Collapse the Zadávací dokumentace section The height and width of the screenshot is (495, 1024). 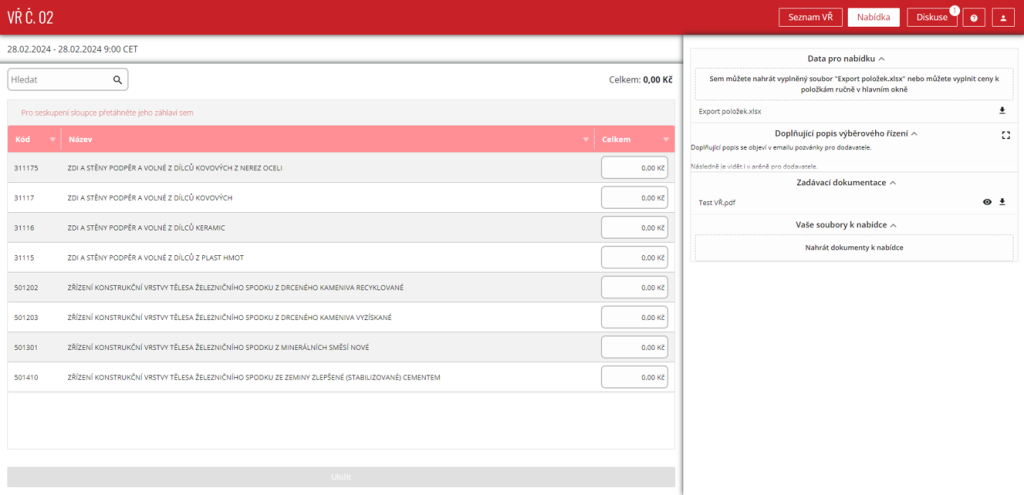(x=893, y=183)
